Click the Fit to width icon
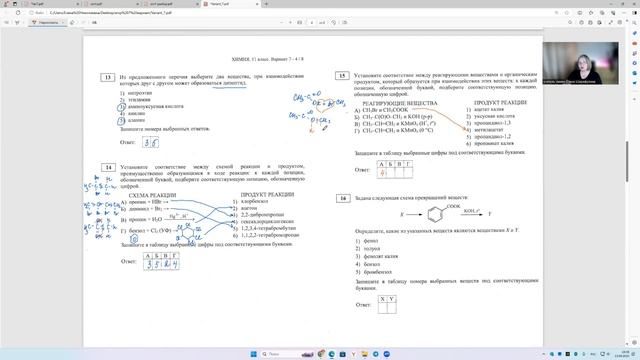The height and width of the screenshot is (360, 640). [x=300, y=22]
